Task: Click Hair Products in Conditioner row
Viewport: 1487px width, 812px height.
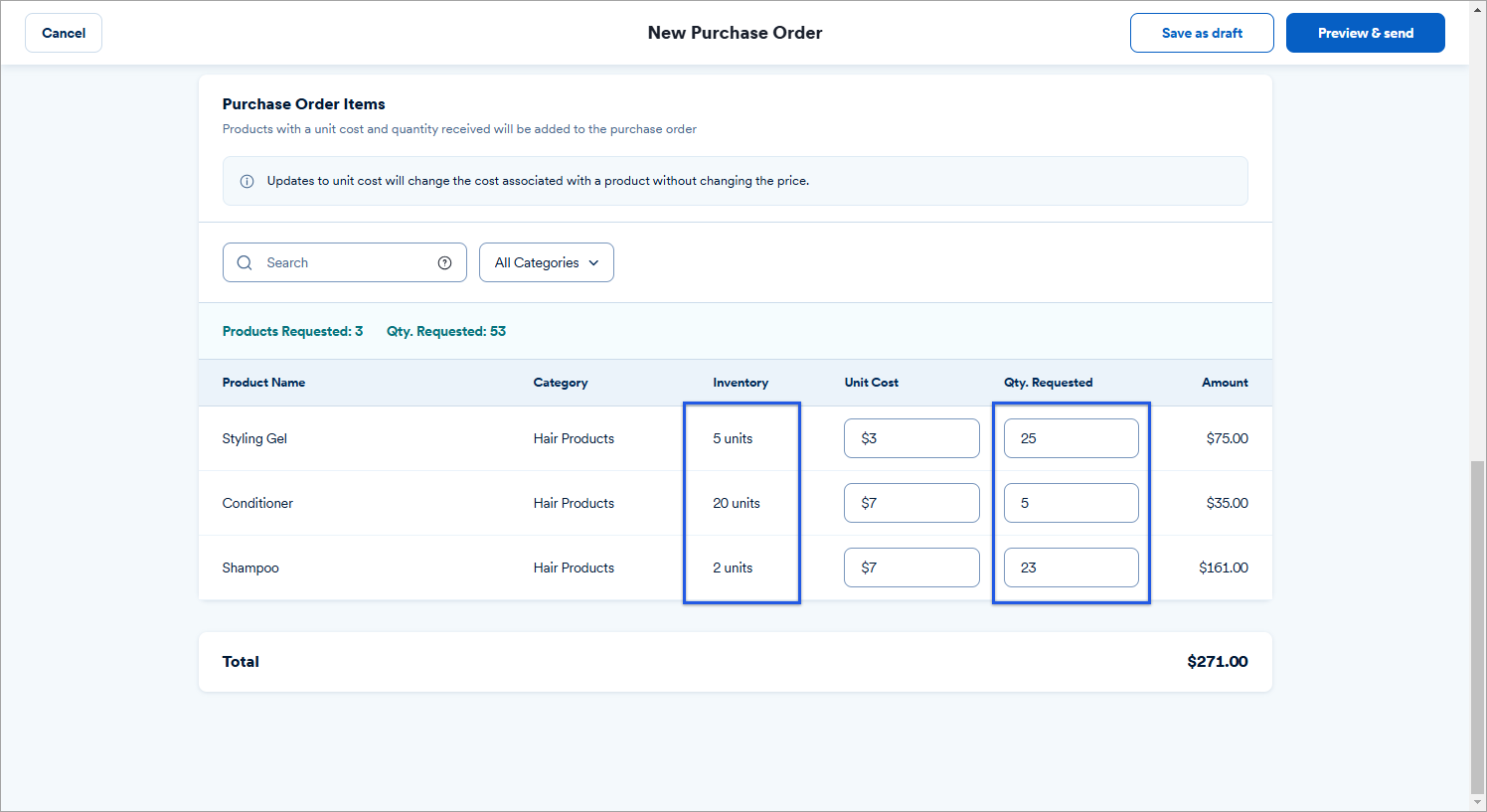Action: click(574, 503)
